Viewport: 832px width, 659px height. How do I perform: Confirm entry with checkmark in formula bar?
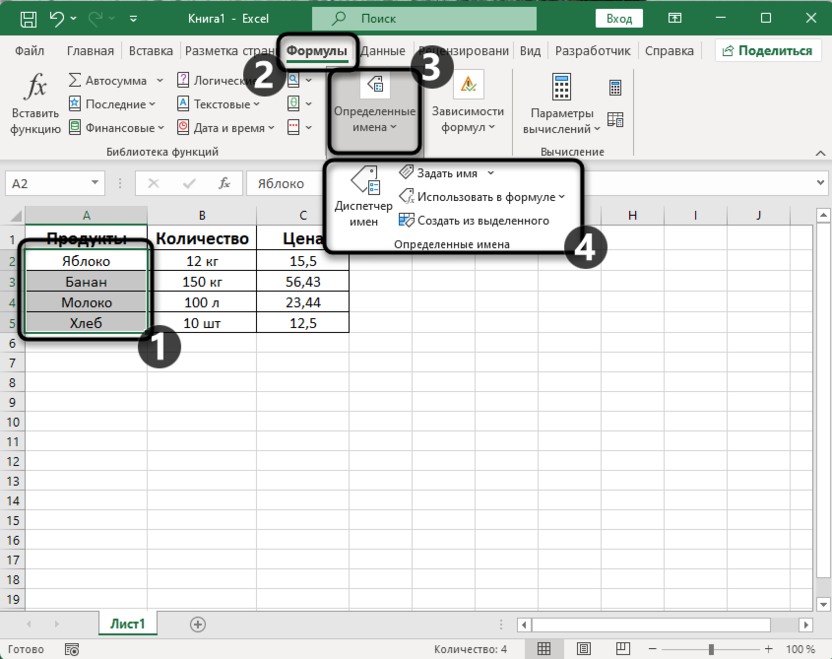pos(189,184)
